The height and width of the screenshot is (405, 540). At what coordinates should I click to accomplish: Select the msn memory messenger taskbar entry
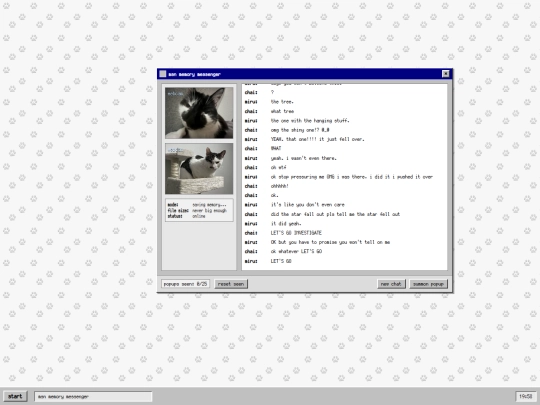coord(93,397)
